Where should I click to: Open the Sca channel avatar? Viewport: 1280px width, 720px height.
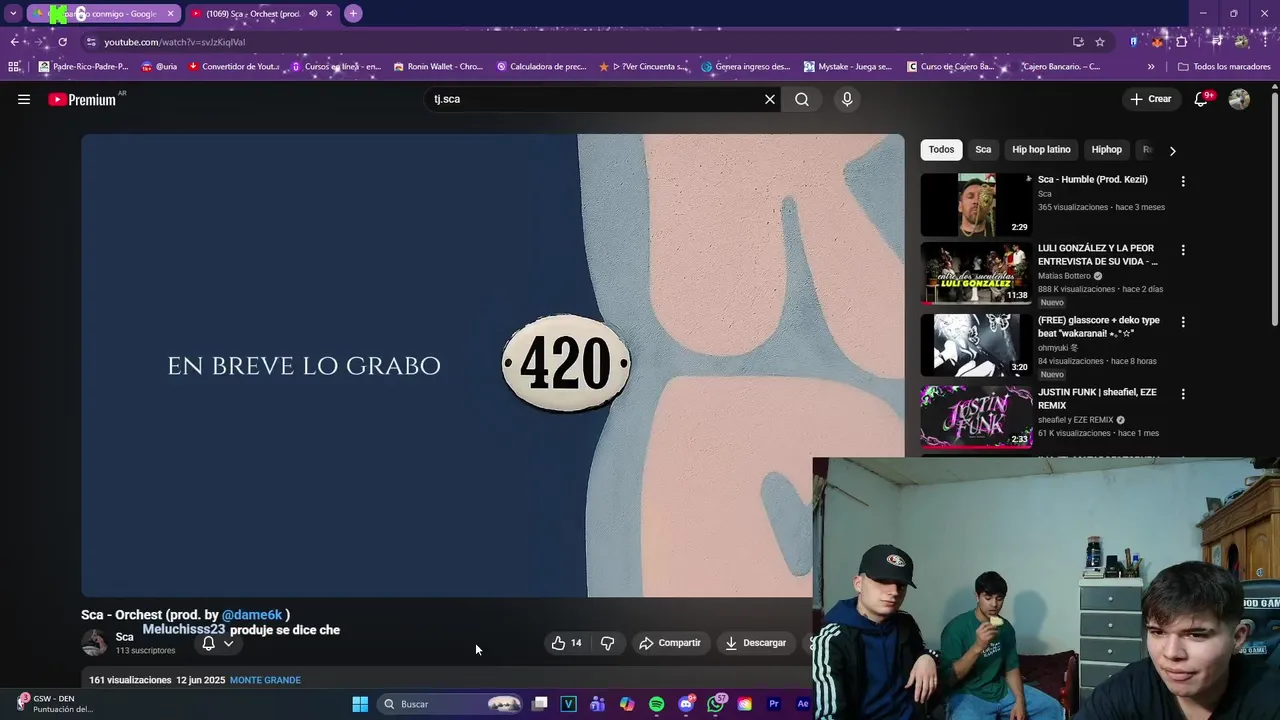click(x=95, y=642)
